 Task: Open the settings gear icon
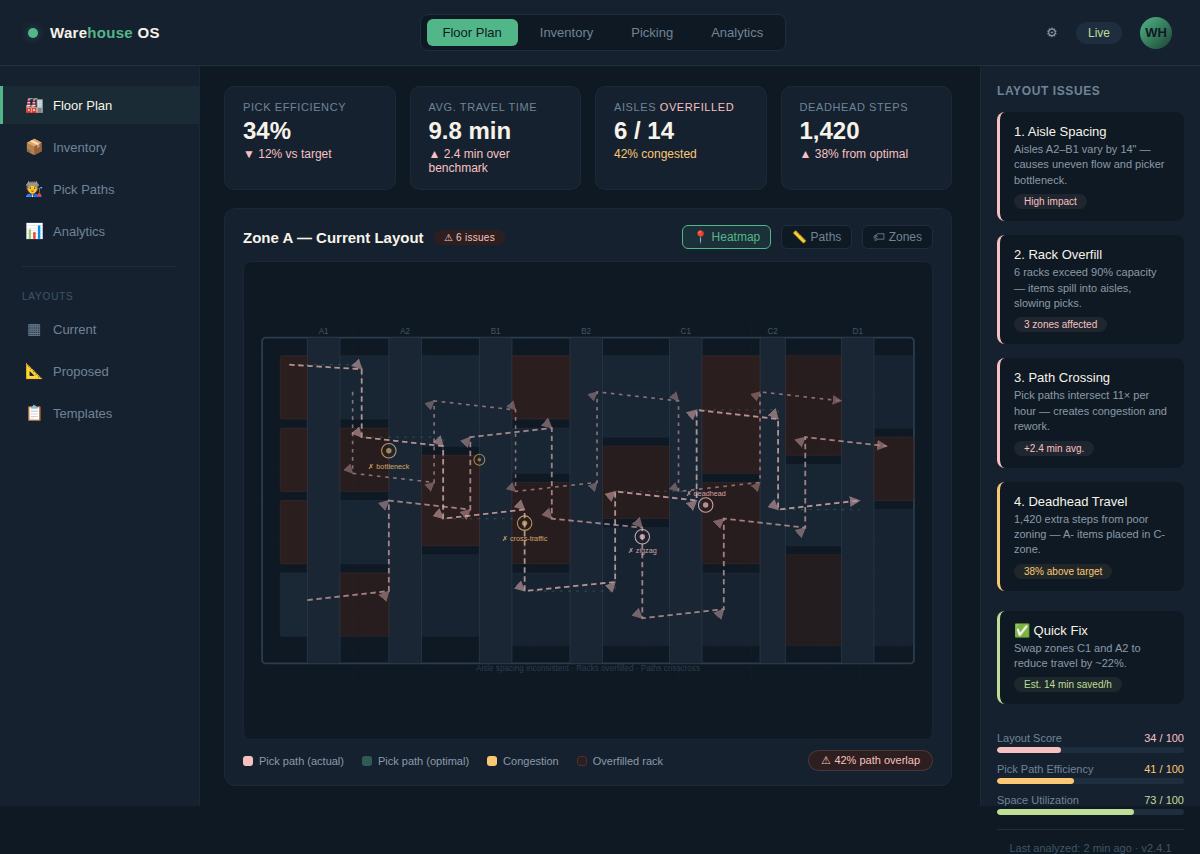pos(1051,33)
